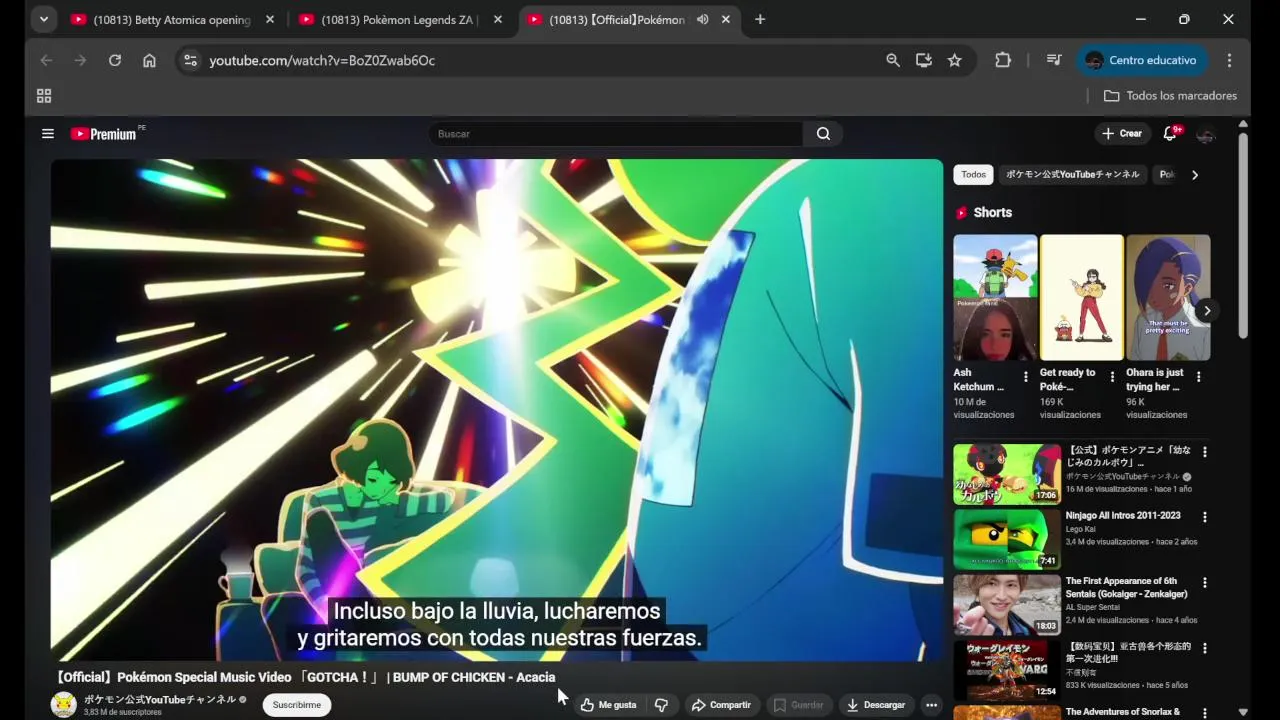Open the YouTube guide hamburger menu

(47, 133)
